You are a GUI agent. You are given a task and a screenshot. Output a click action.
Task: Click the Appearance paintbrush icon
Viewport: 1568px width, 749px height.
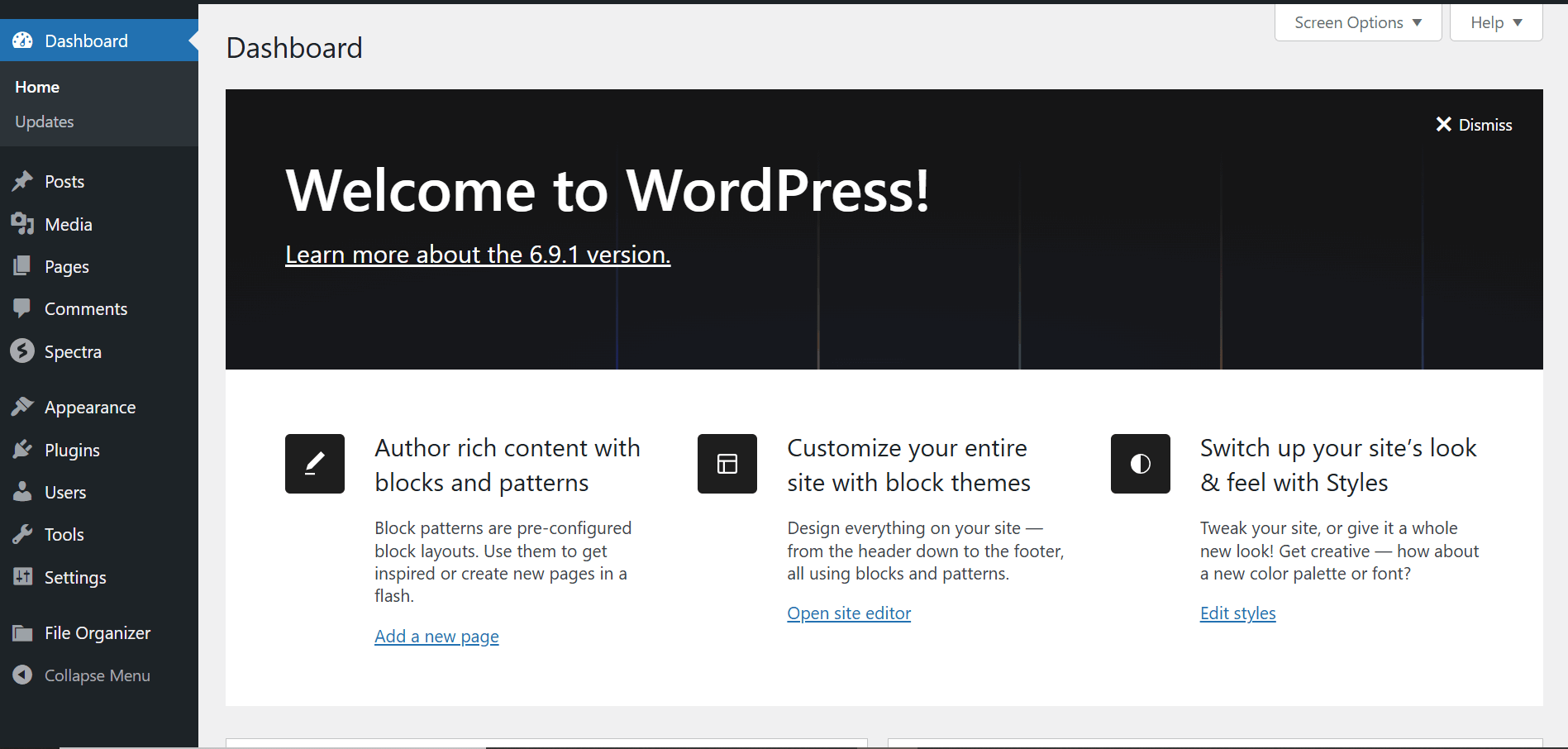(22, 407)
